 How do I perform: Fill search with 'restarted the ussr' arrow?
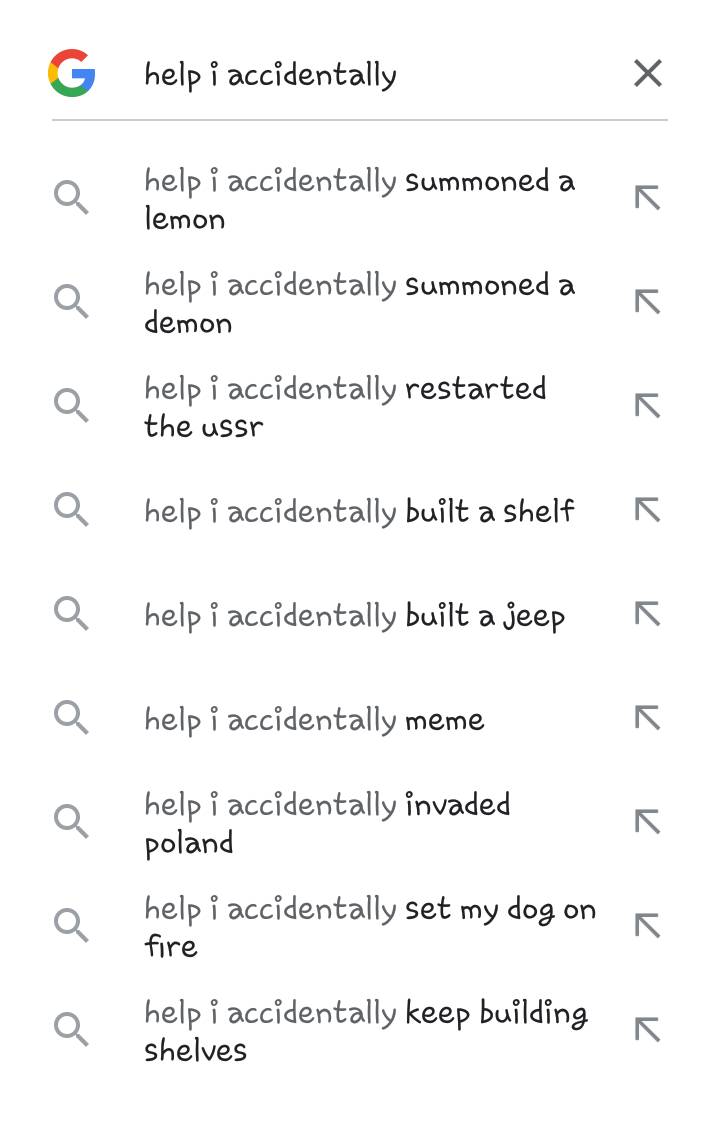coord(648,405)
